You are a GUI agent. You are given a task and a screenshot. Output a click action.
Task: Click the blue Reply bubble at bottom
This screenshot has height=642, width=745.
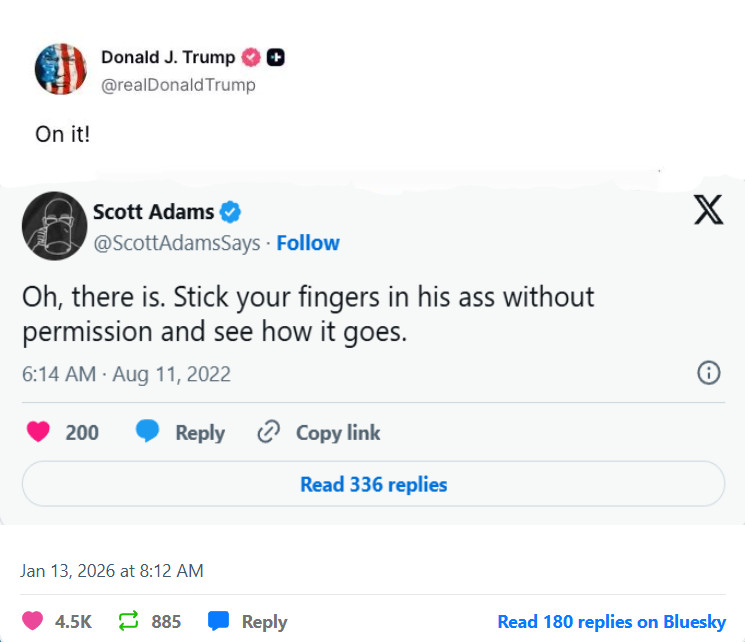click(219, 621)
